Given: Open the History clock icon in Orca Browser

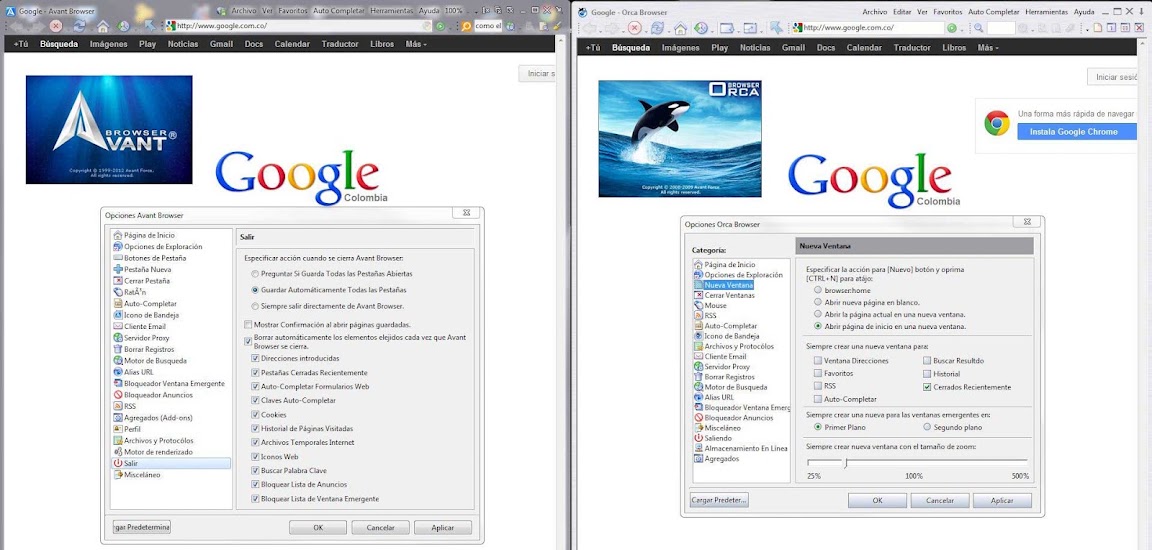Looking at the screenshot, I should [701, 28].
